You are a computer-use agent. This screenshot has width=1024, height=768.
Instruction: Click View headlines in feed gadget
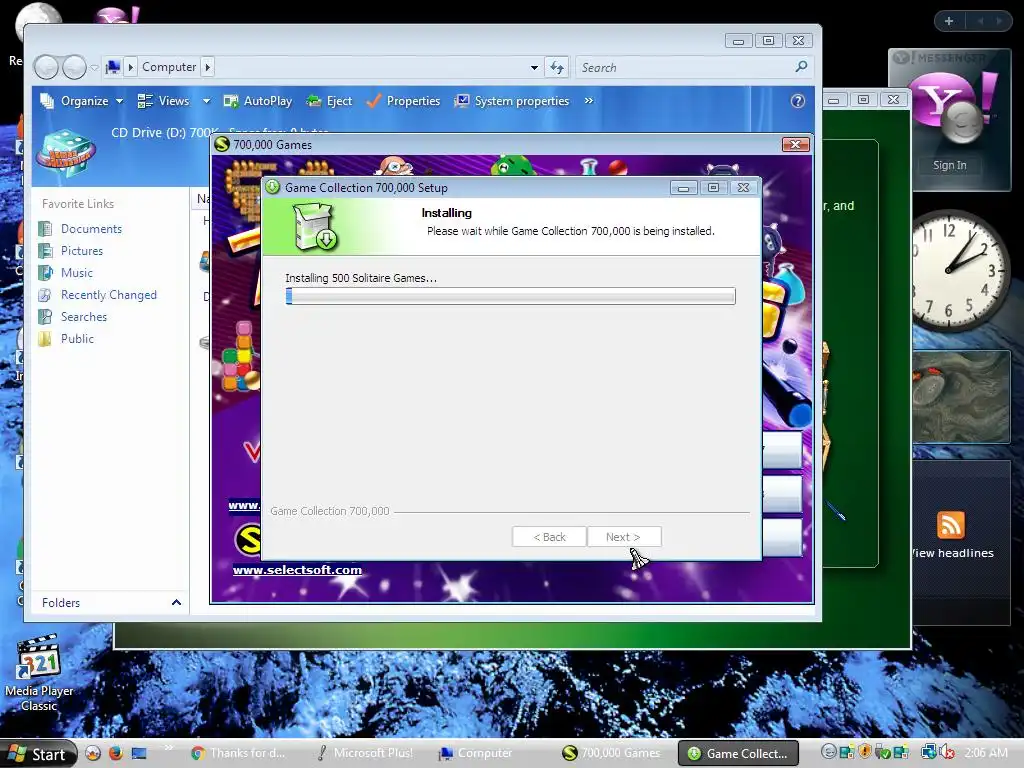tap(952, 553)
